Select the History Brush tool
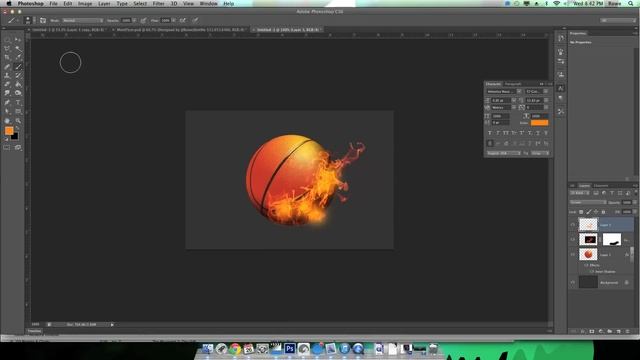The height and width of the screenshot is (360, 640). tap(18, 76)
